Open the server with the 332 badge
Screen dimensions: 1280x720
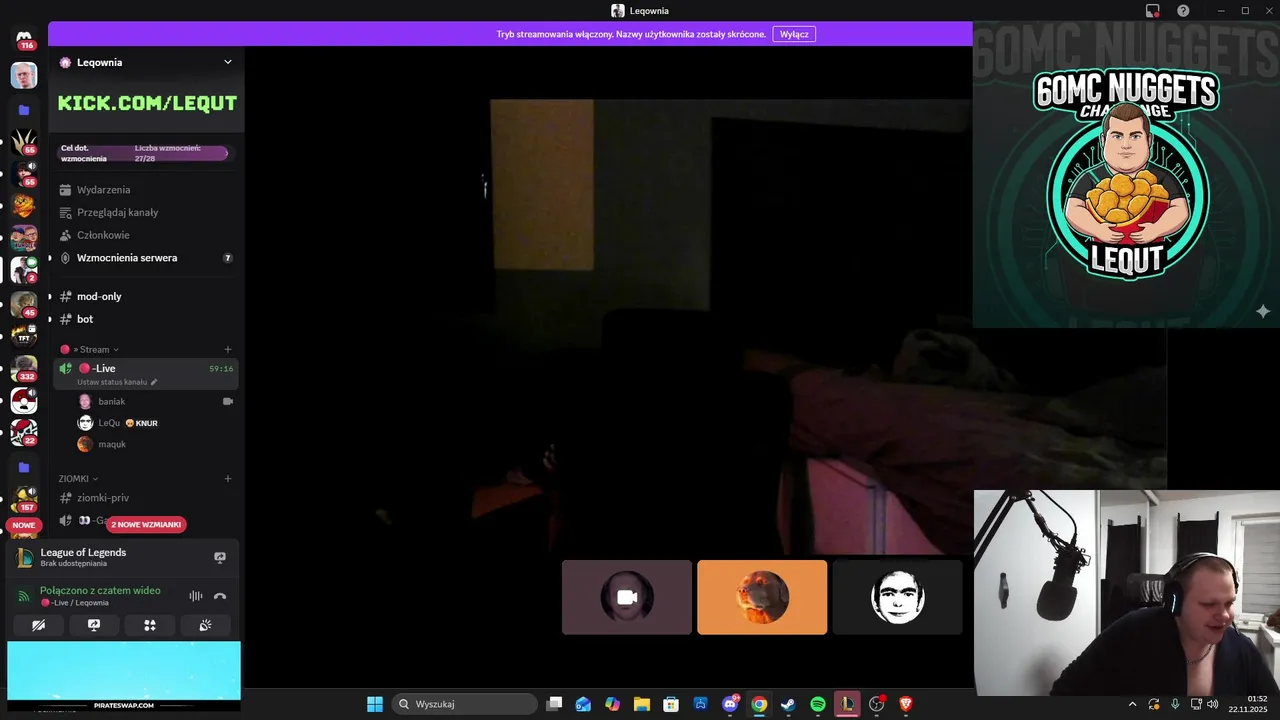24,368
